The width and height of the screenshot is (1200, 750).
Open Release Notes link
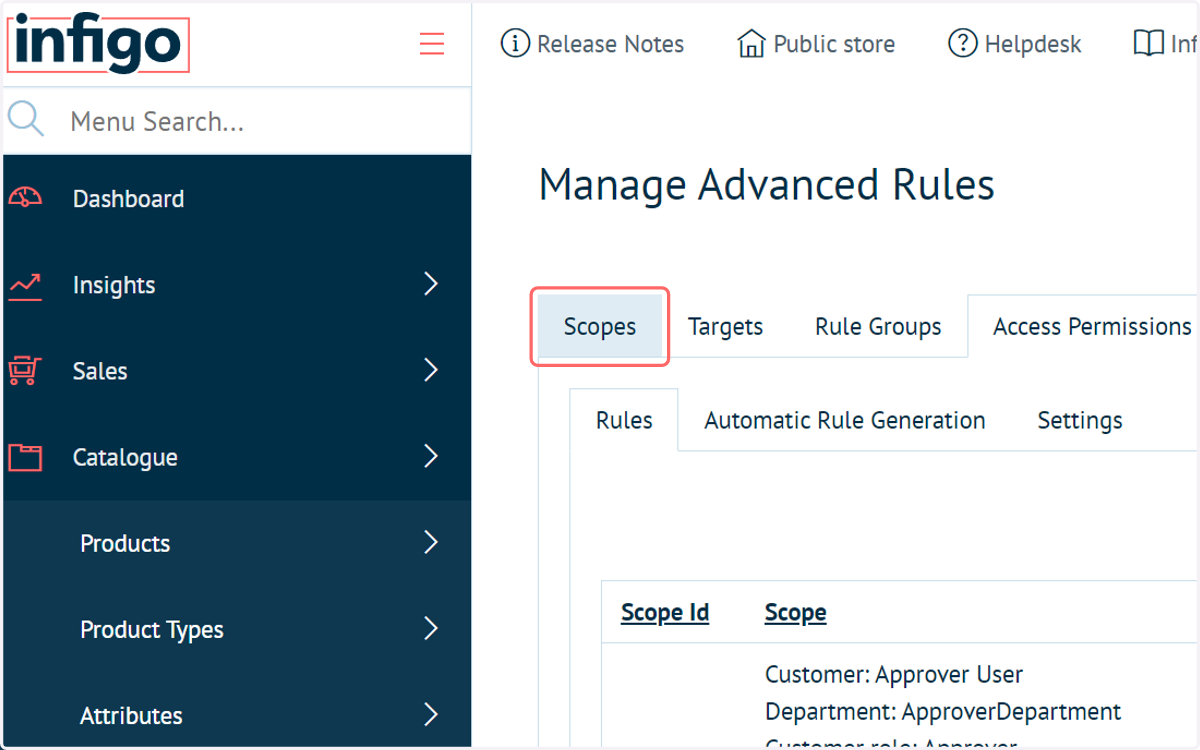pyautogui.click(x=610, y=44)
